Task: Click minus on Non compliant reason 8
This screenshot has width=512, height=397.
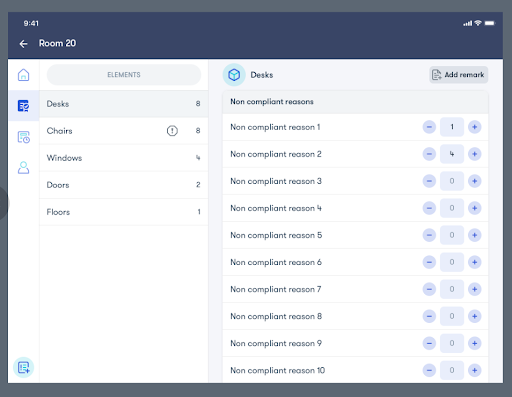Action: click(x=429, y=316)
